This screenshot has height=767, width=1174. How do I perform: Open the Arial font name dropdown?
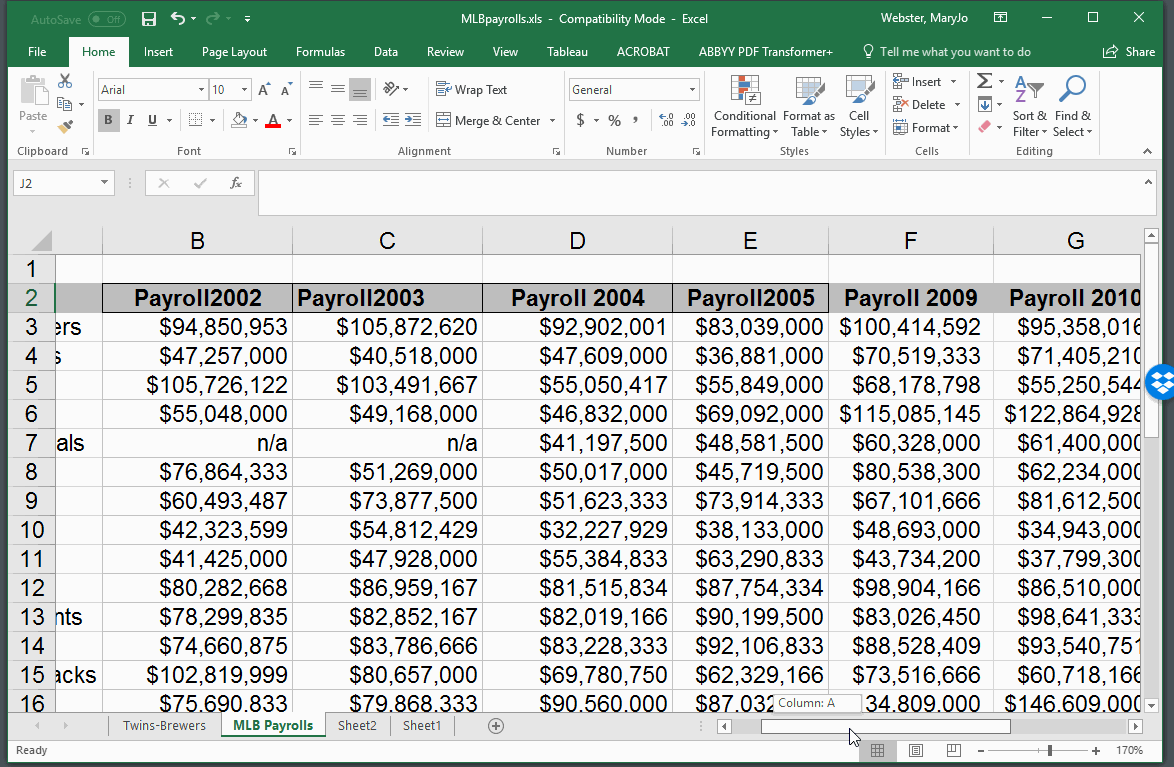point(201,90)
